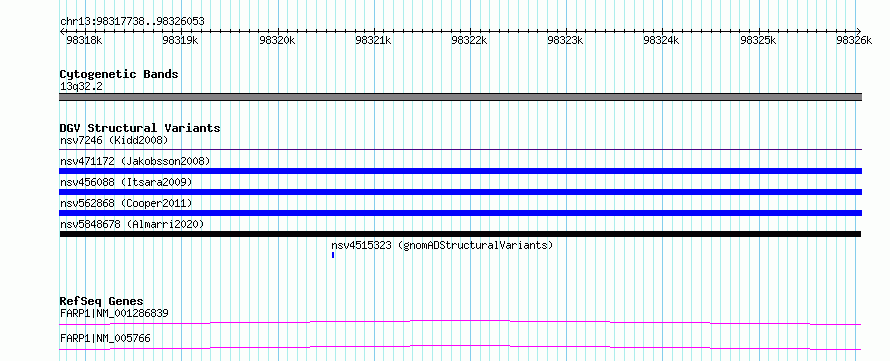Click the FARP1|NM_001286839 transcript label

tap(114, 313)
